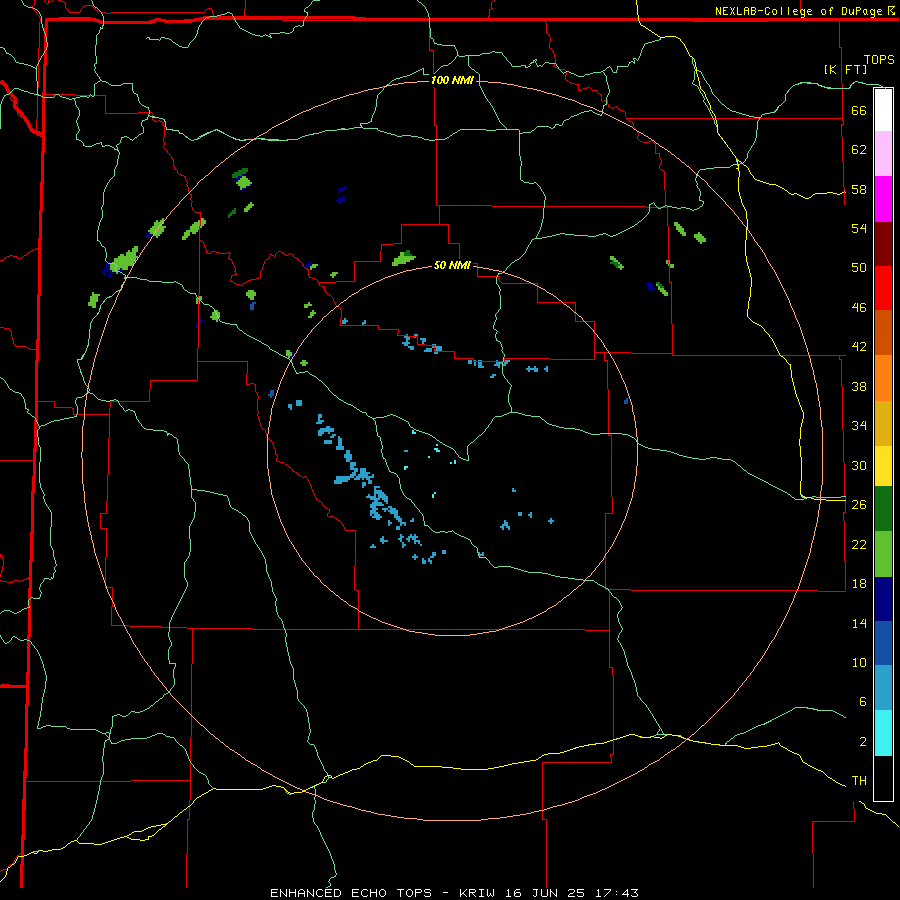Click the legend value '26'
The image size is (900, 900).
(859, 505)
